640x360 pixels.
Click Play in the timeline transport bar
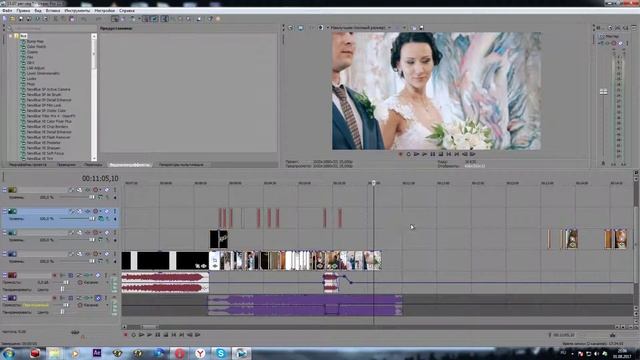149,335
